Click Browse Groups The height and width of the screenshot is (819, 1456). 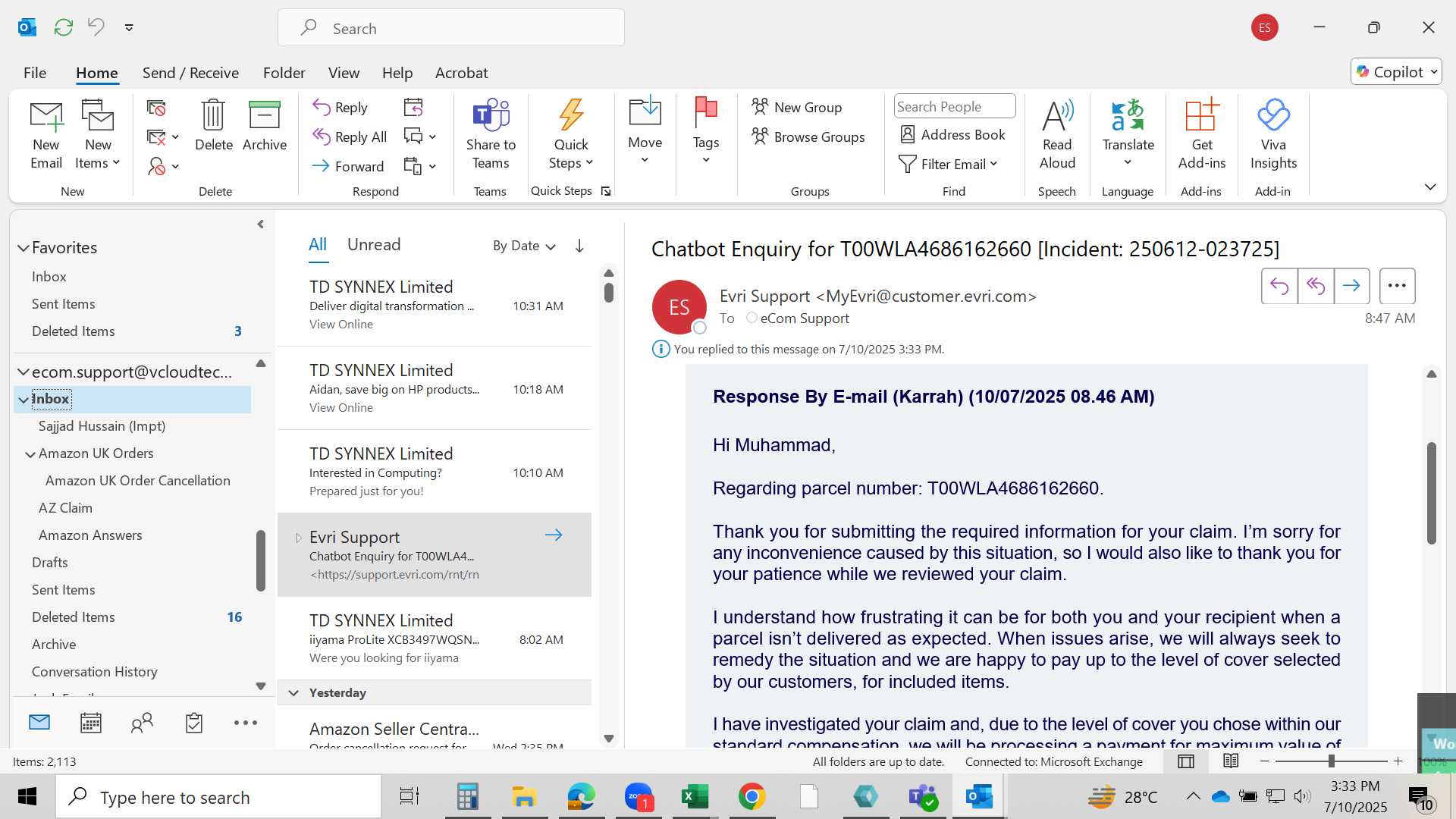point(808,137)
